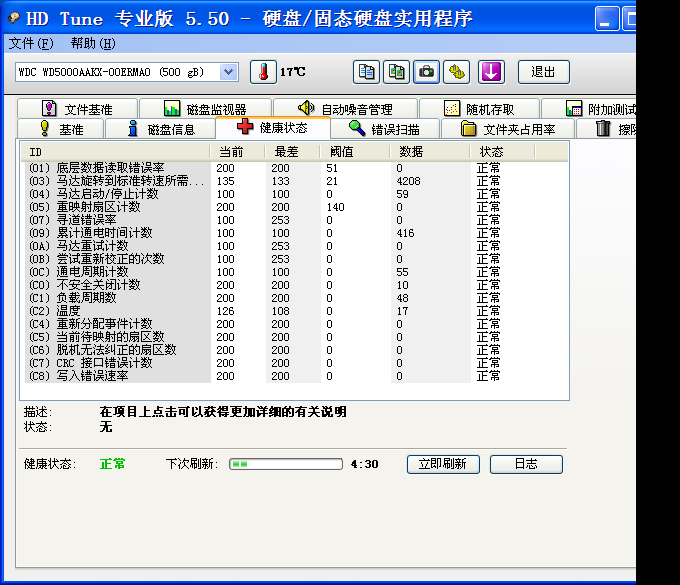Click the 最差 column header
The height and width of the screenshot is (585, 680).
tap(292, 152)
